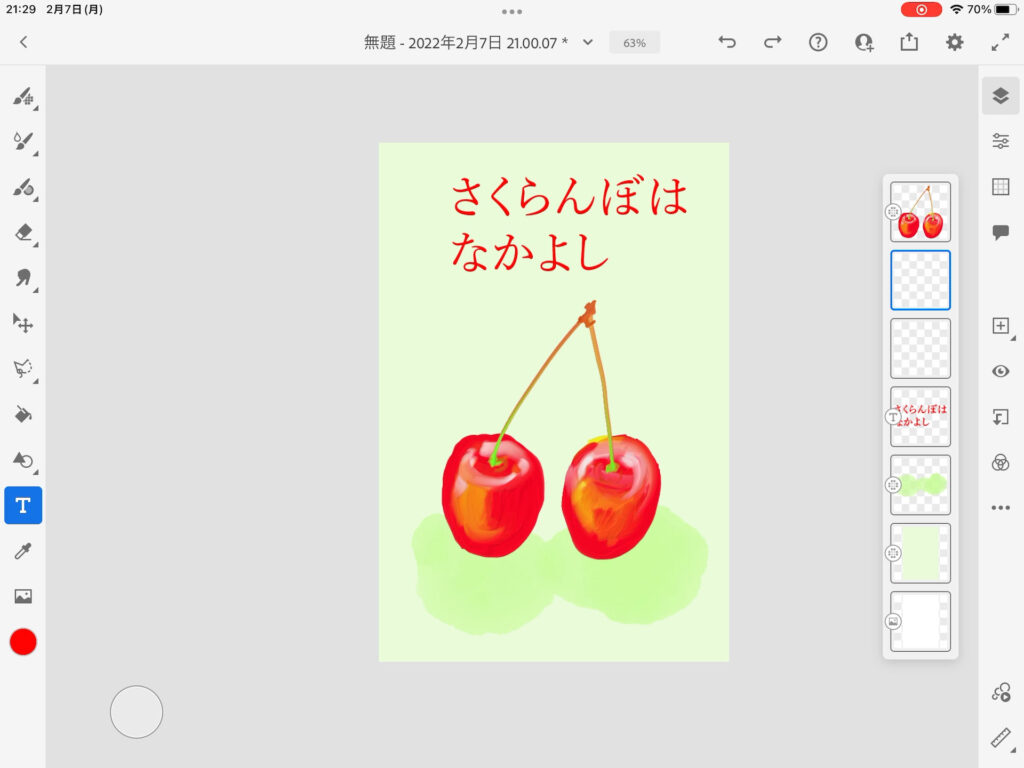Select the Pixel Brushes tool

(x=23, y=97)
